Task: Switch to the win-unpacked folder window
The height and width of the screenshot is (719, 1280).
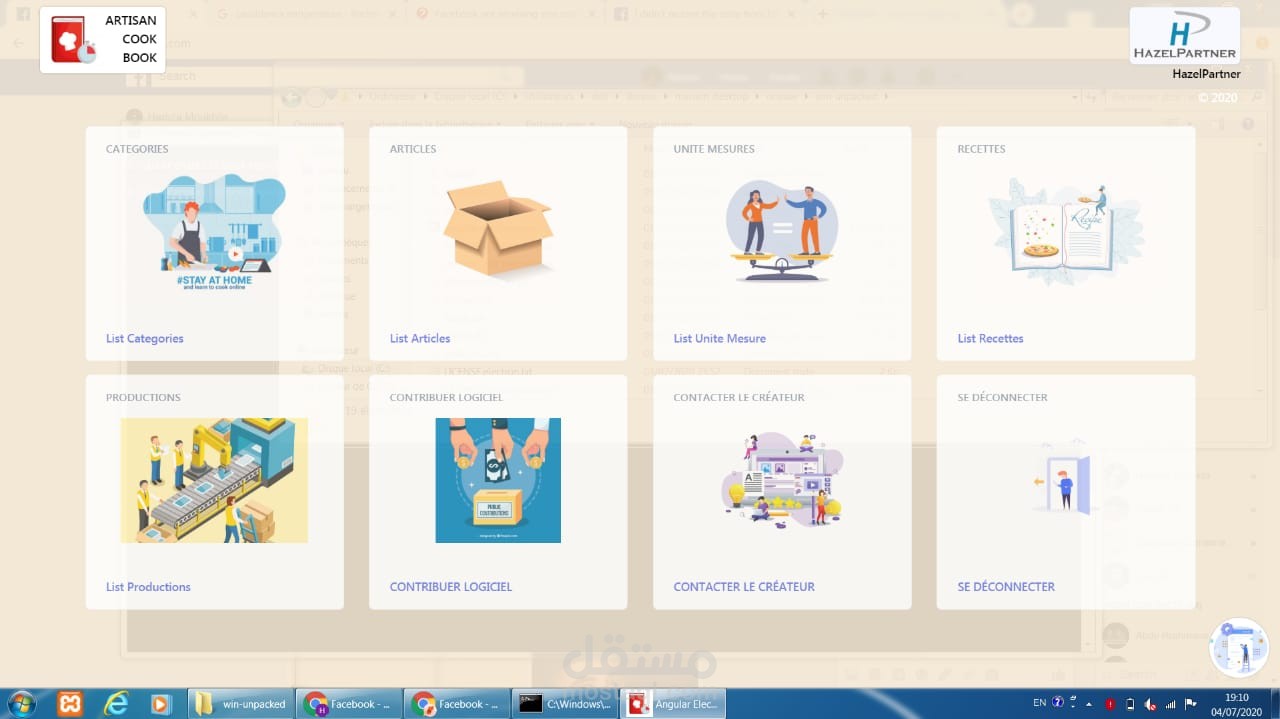Action: (241, 704)
